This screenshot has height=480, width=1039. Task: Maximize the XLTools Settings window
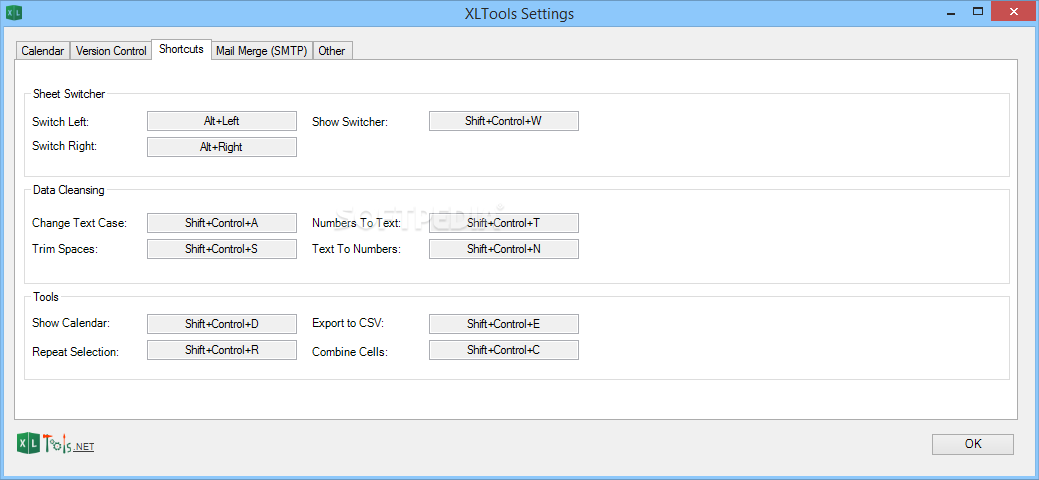pyautogui.click(x=977, y=11)
